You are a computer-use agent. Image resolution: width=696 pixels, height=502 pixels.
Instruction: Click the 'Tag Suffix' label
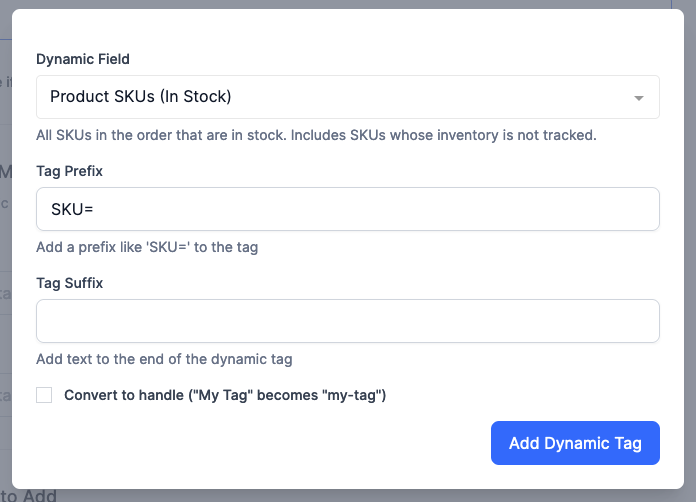[70, 283]
